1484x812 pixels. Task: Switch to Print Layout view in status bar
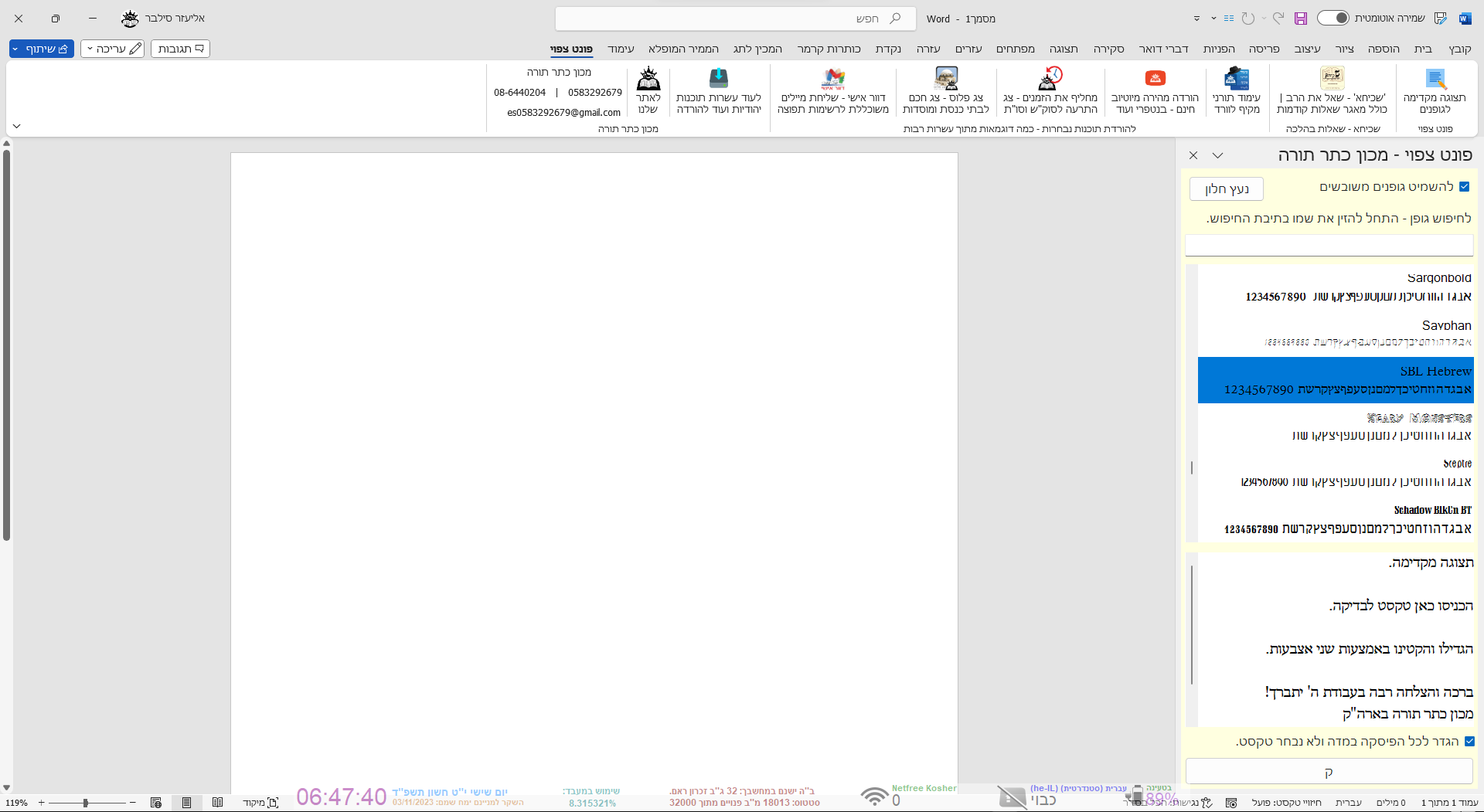point(186,803)
